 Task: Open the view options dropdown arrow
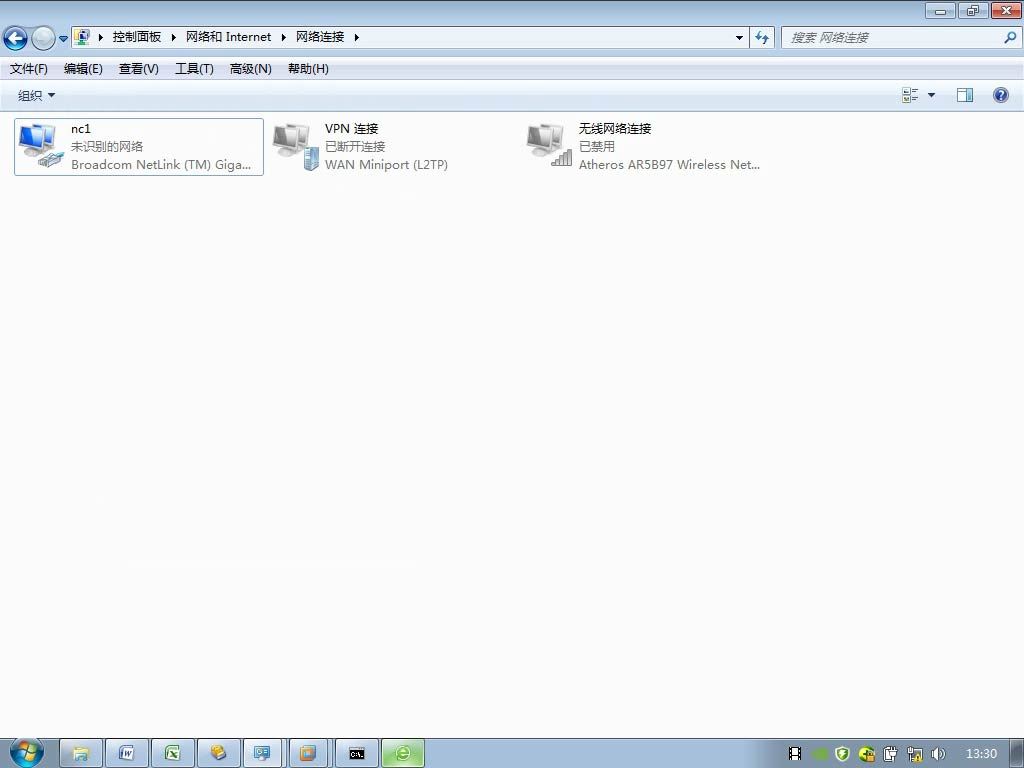(x=931, y=95)
